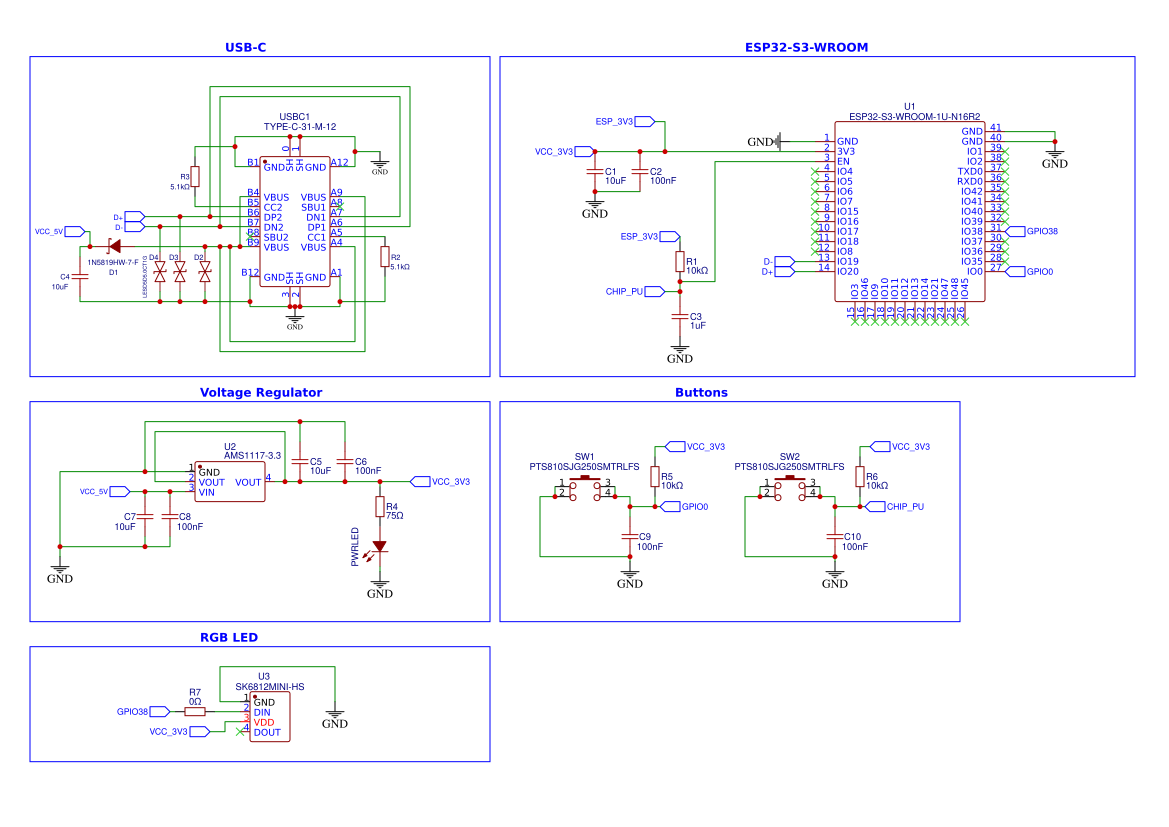
Task: Click the R4 75Ω resistor symbol
Action: coord(379,508)
